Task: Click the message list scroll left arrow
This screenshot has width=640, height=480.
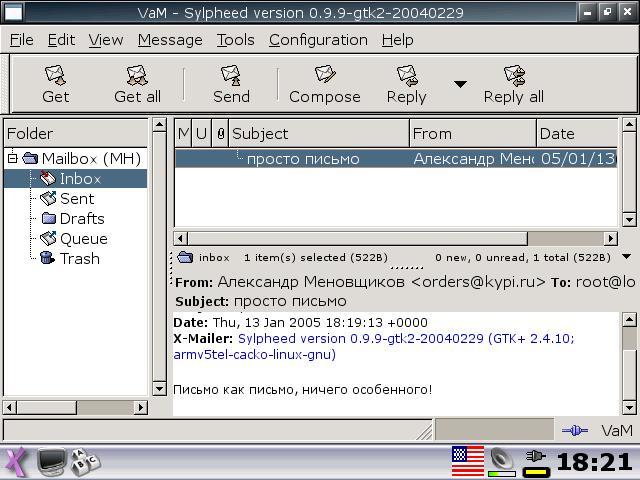Action: [180, 238]
